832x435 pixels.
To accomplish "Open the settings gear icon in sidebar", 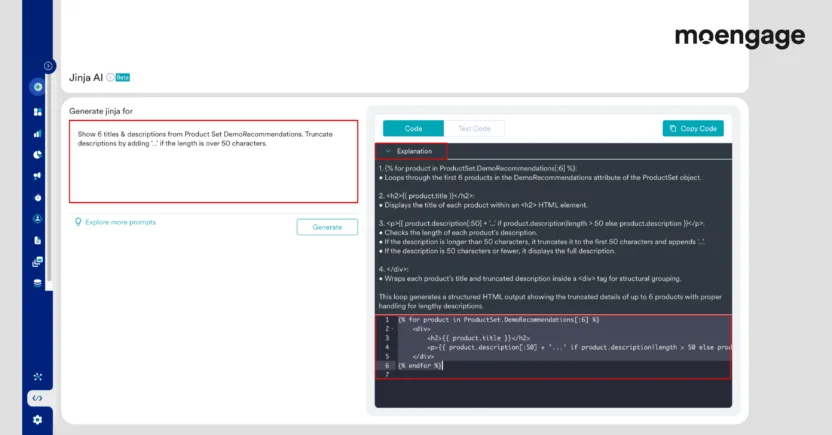I will (x=37, y=419).
